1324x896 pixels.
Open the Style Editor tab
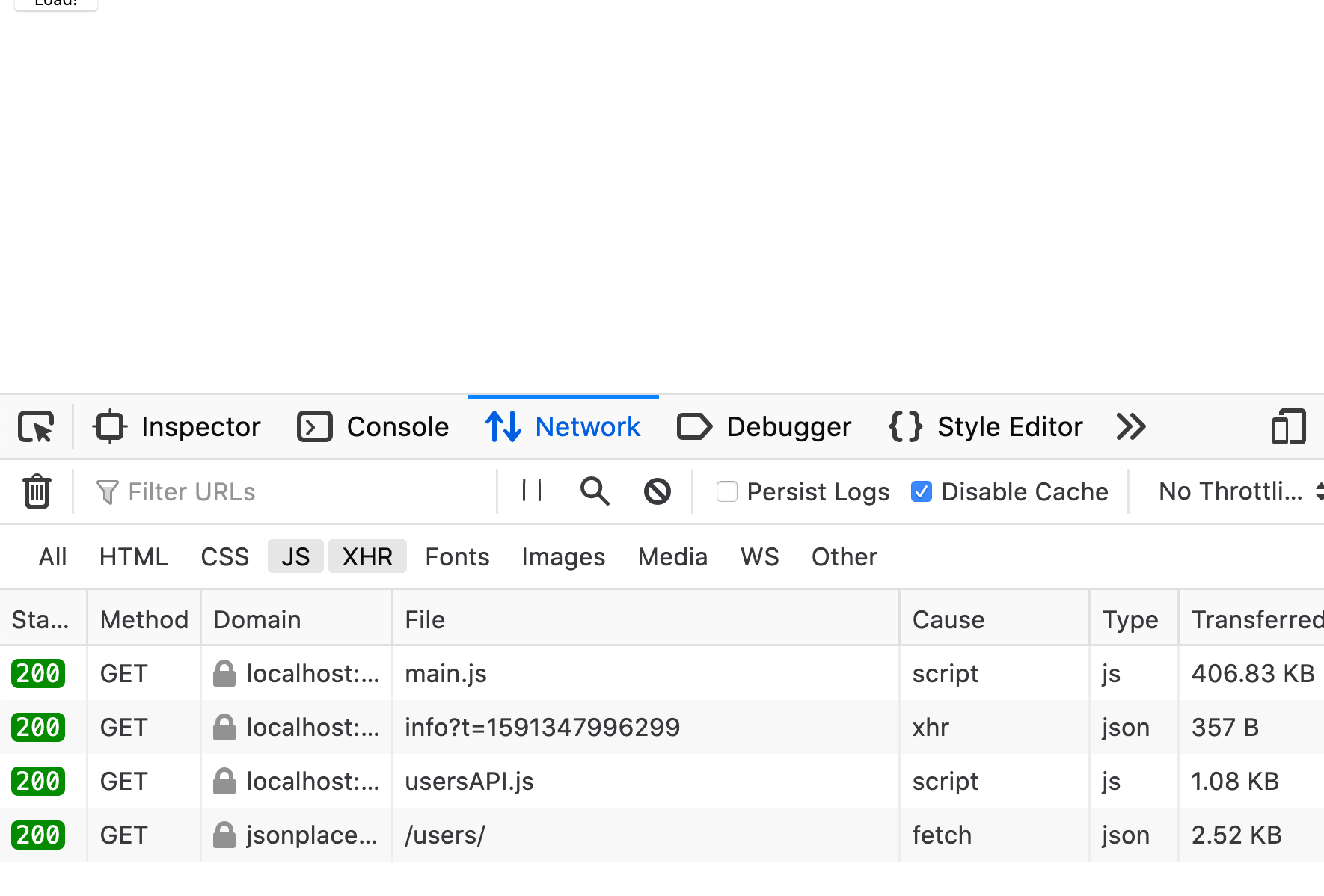986,427
